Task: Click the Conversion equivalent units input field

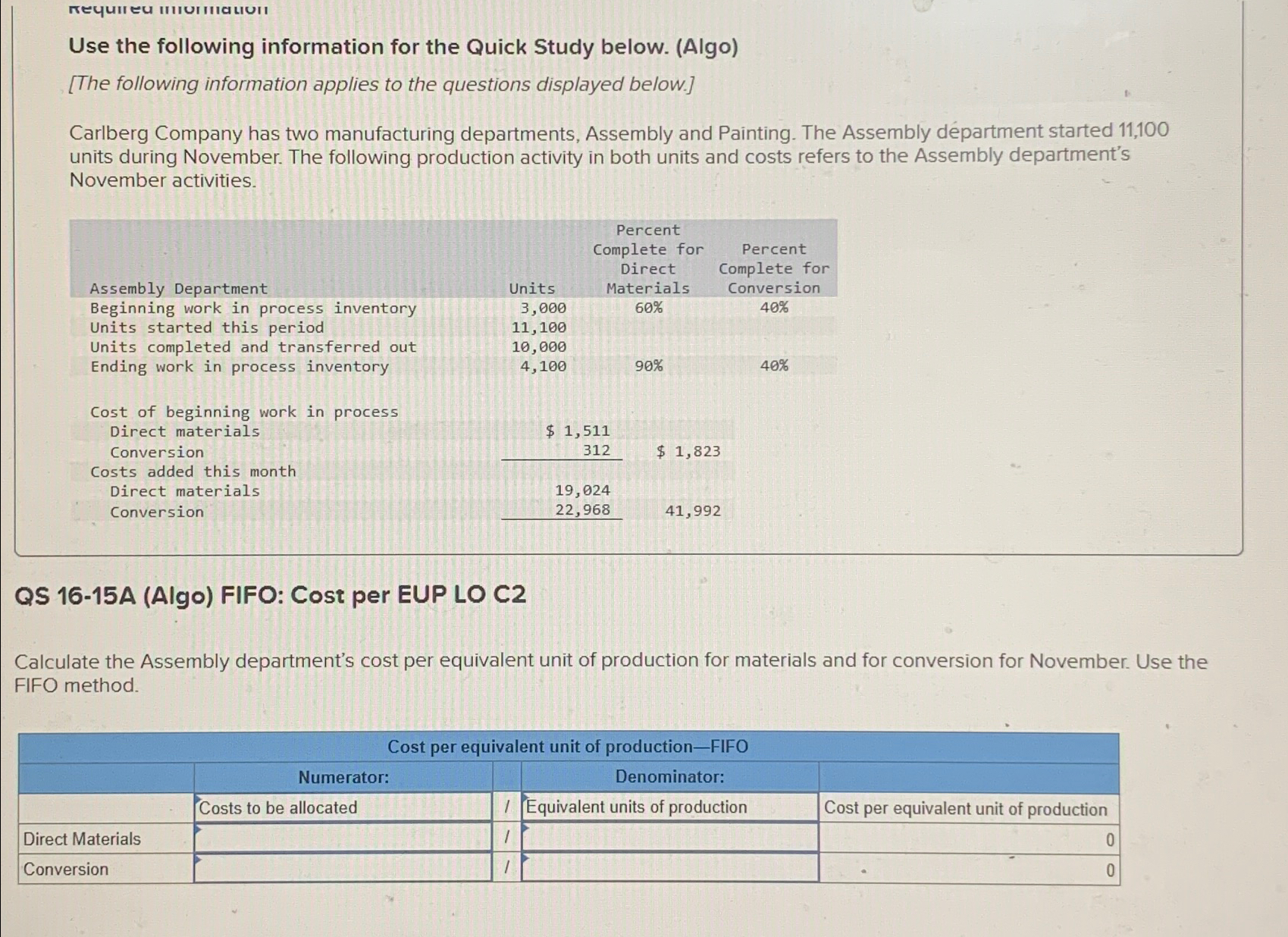Action: point(669,868)
